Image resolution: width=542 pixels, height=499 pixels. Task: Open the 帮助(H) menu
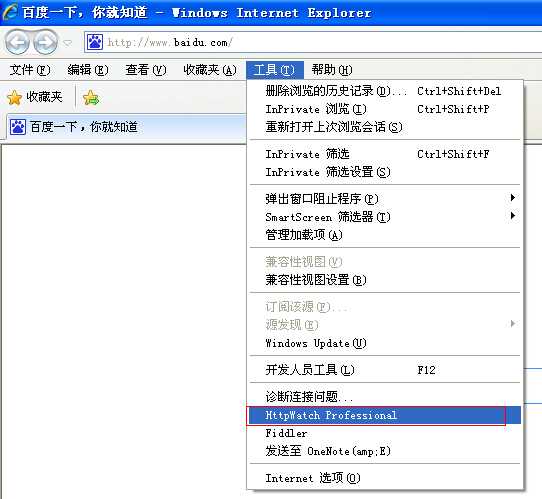click(332, 70)
